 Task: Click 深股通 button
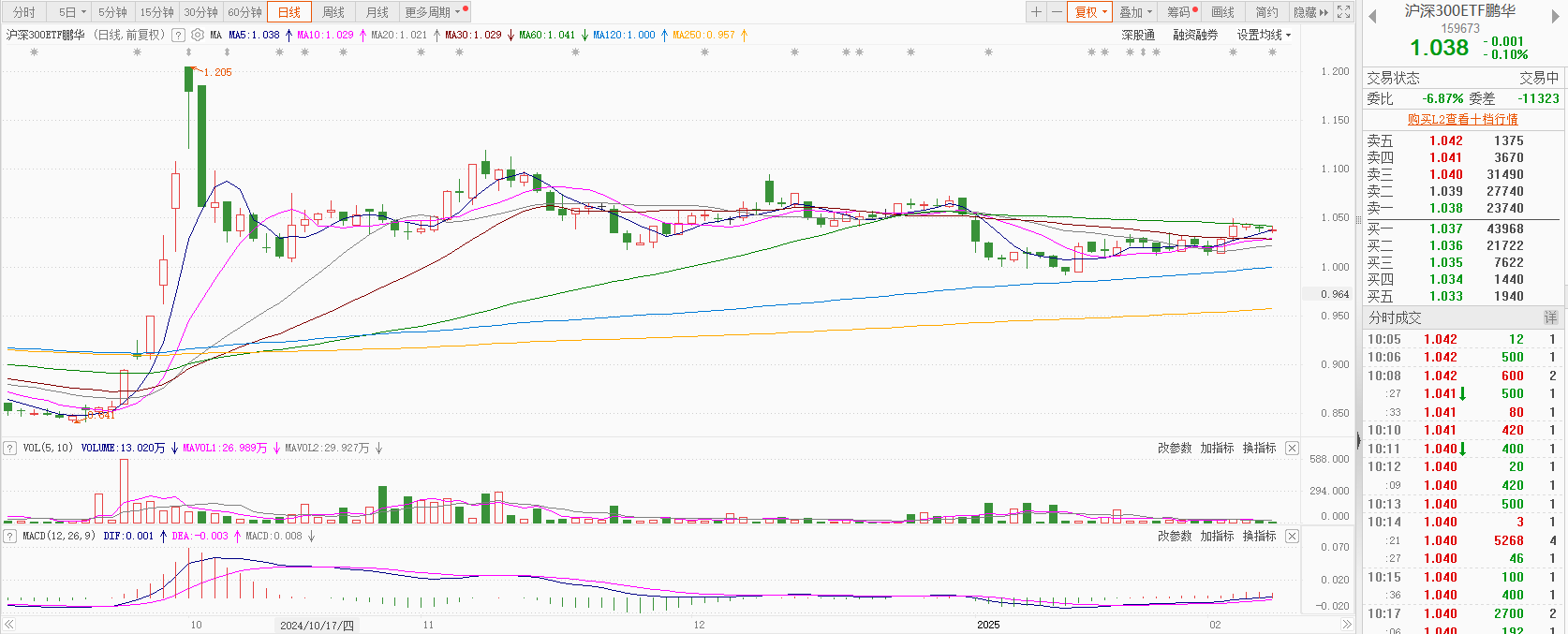click(1138, 35)
